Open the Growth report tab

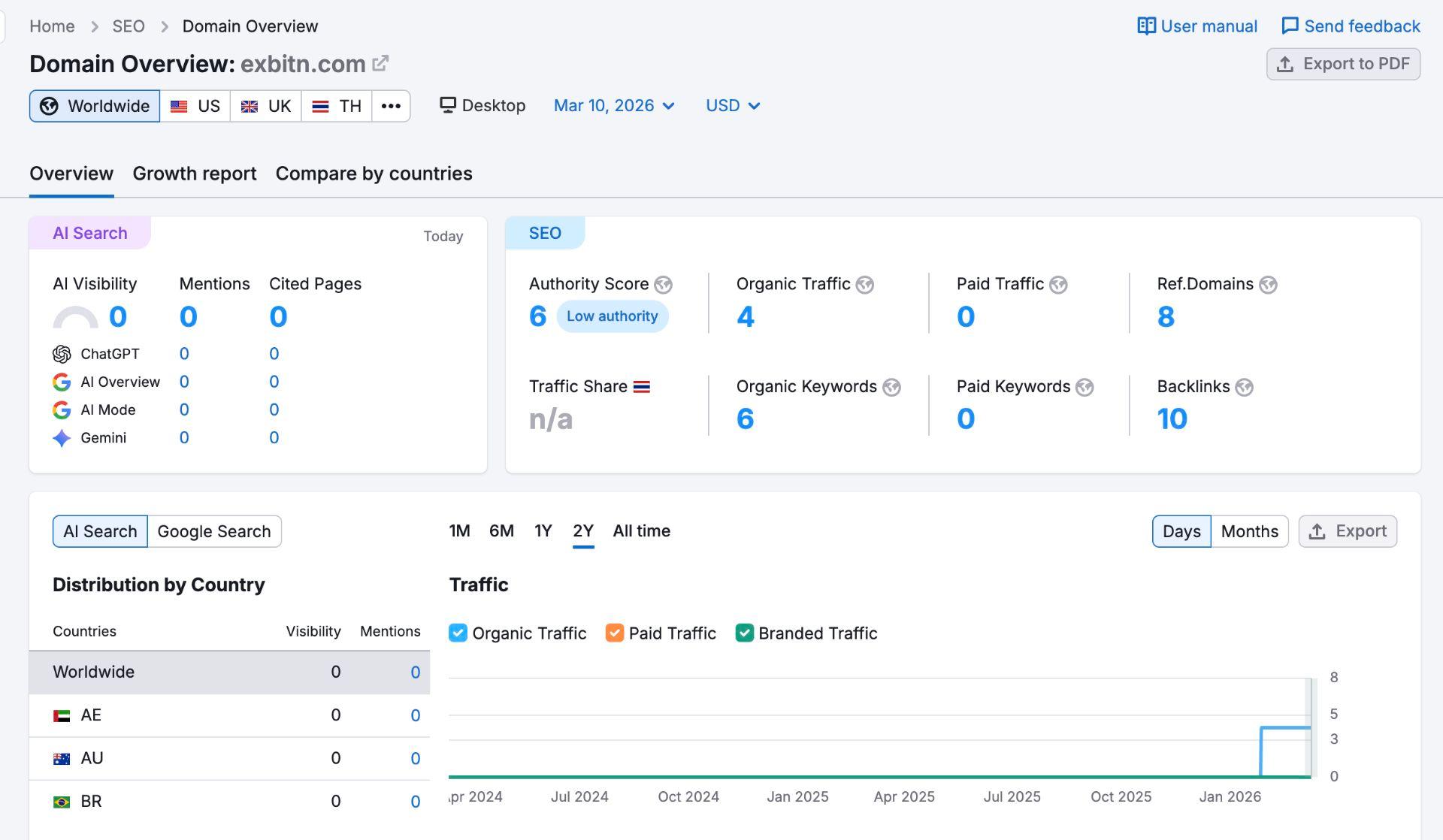tap(195, 174)
